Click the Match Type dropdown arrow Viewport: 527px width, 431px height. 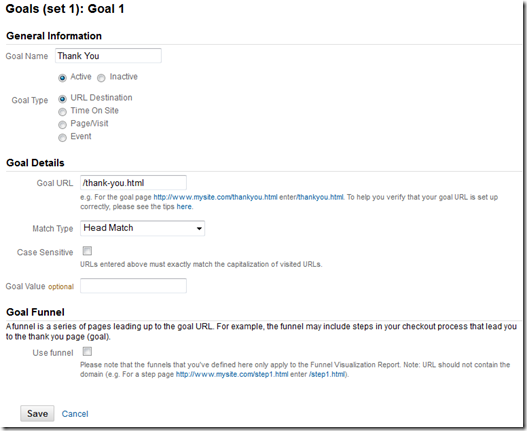tap(199, 229)
